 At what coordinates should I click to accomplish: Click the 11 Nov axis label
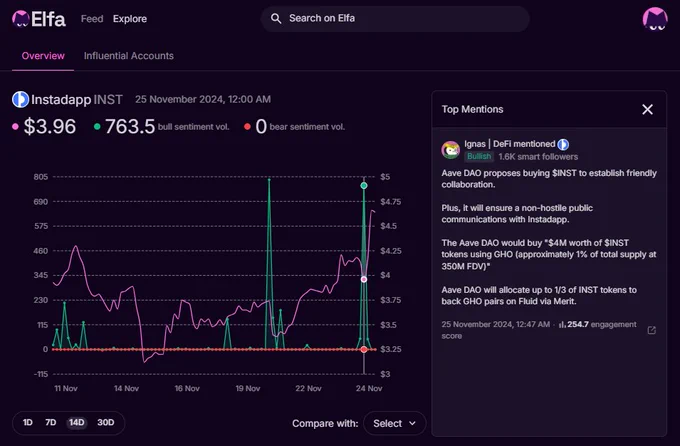coord(66,388)
